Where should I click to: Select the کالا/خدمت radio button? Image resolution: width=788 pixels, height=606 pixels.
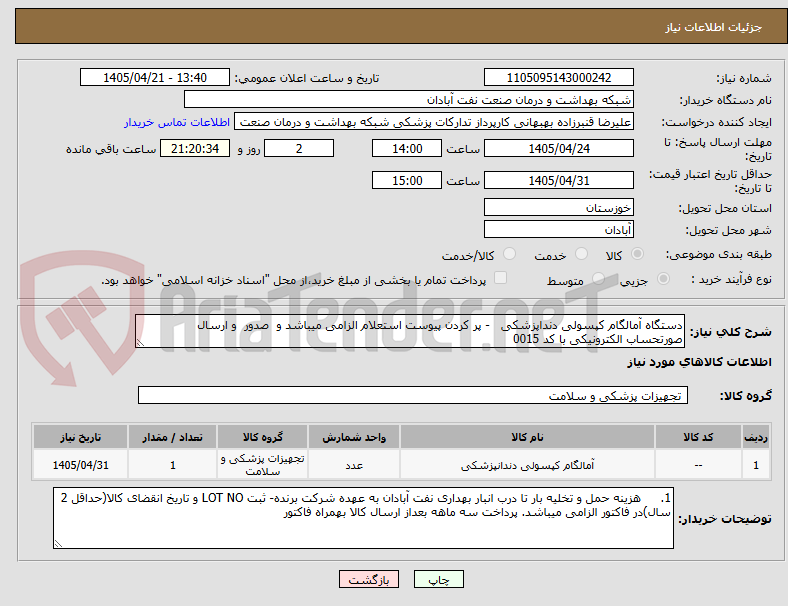click(509, 254)
